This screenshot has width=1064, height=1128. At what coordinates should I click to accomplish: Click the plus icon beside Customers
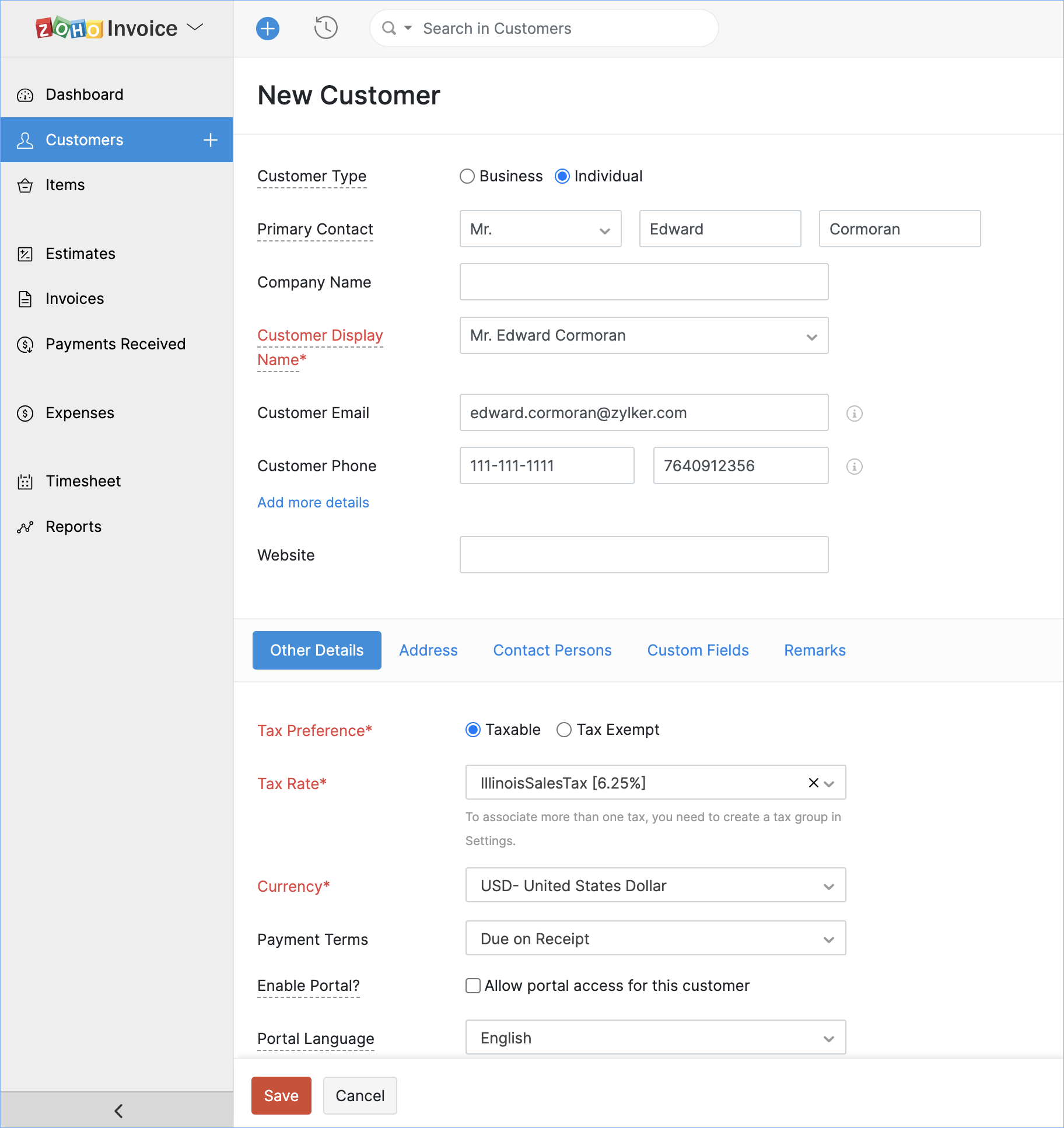(211, 140)
